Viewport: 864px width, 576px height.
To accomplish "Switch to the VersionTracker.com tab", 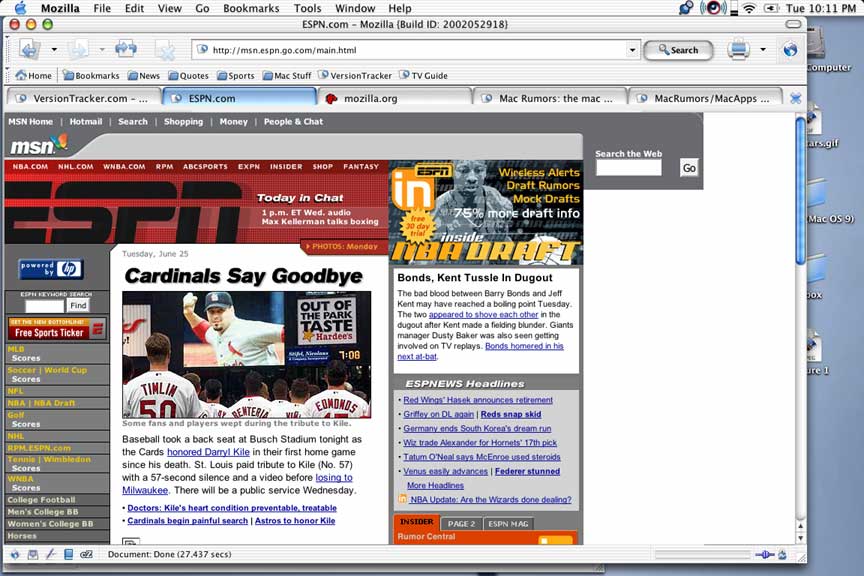I will click(x=84, y=98).
